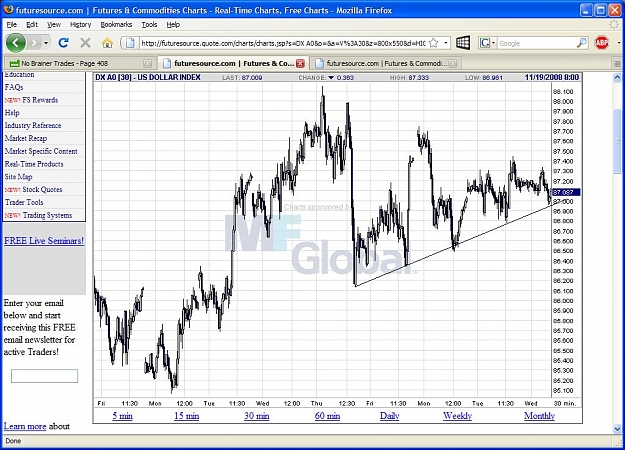This screenshot has width=625, height=450.
Task: Click the Learn more link
Action: point(25,426)
